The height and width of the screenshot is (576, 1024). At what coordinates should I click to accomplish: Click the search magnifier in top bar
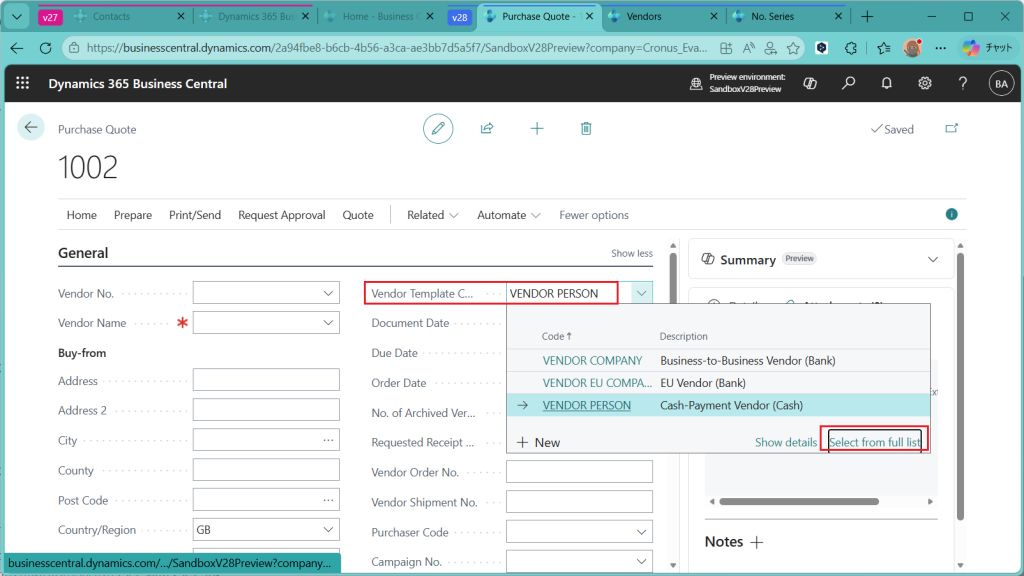(x=848, y=83)
